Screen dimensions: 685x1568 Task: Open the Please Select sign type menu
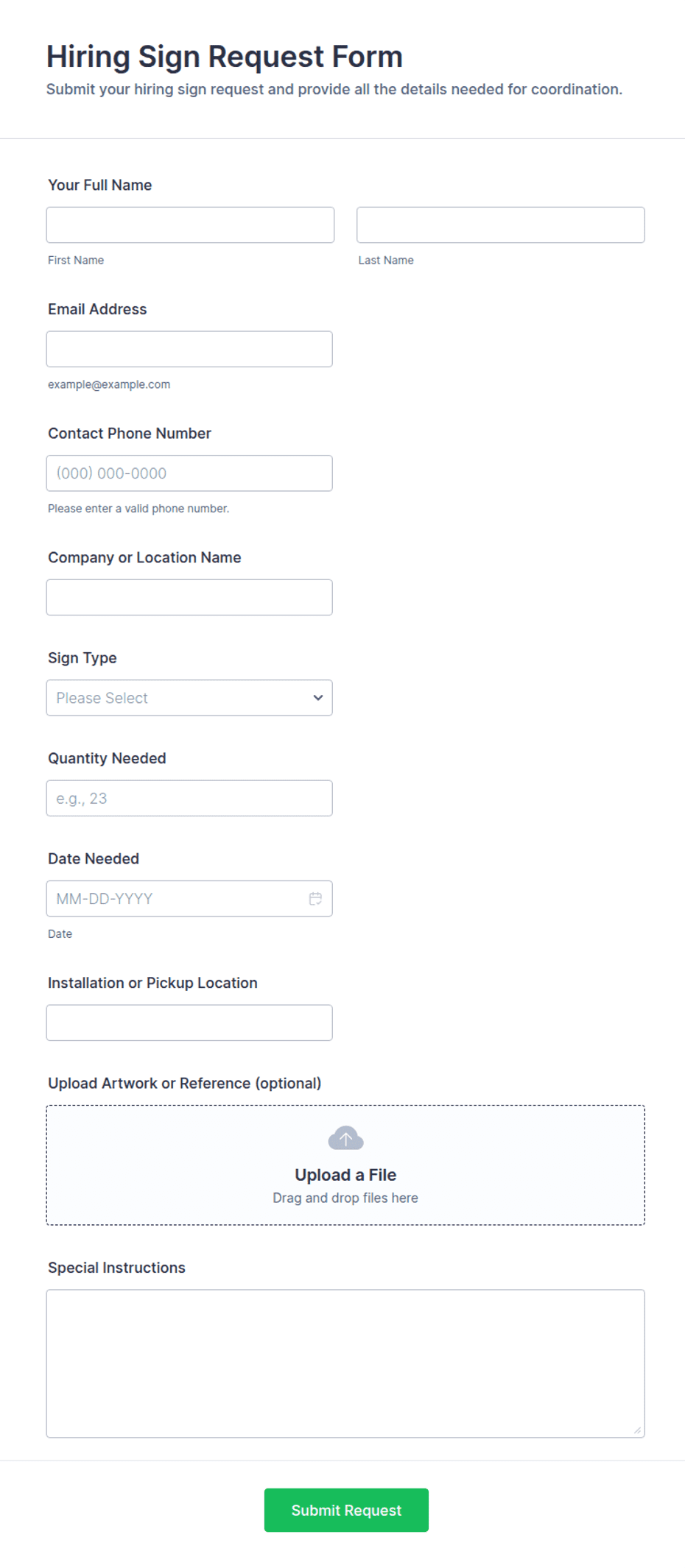pos(189,698)
